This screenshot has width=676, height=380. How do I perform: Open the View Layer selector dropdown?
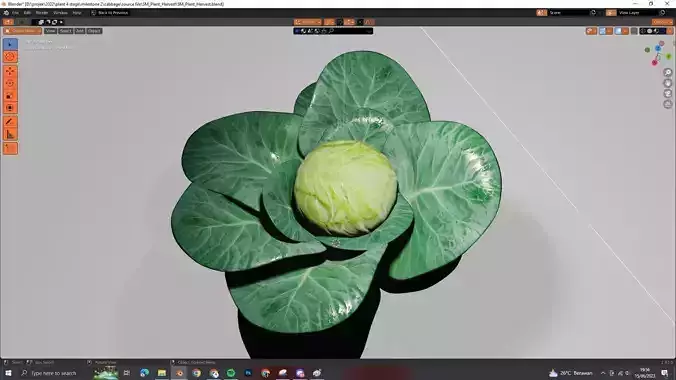[x=611, y=13]
